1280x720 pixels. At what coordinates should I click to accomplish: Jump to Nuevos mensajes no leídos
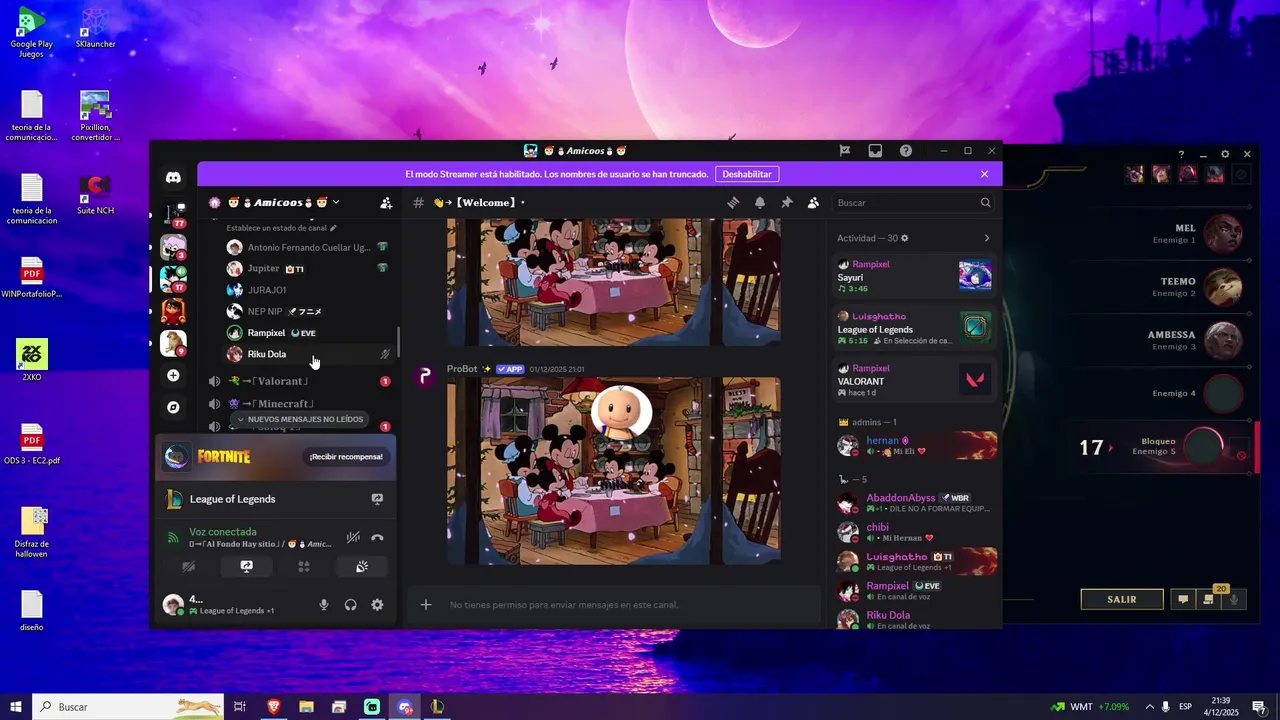[x=299, y=419]
